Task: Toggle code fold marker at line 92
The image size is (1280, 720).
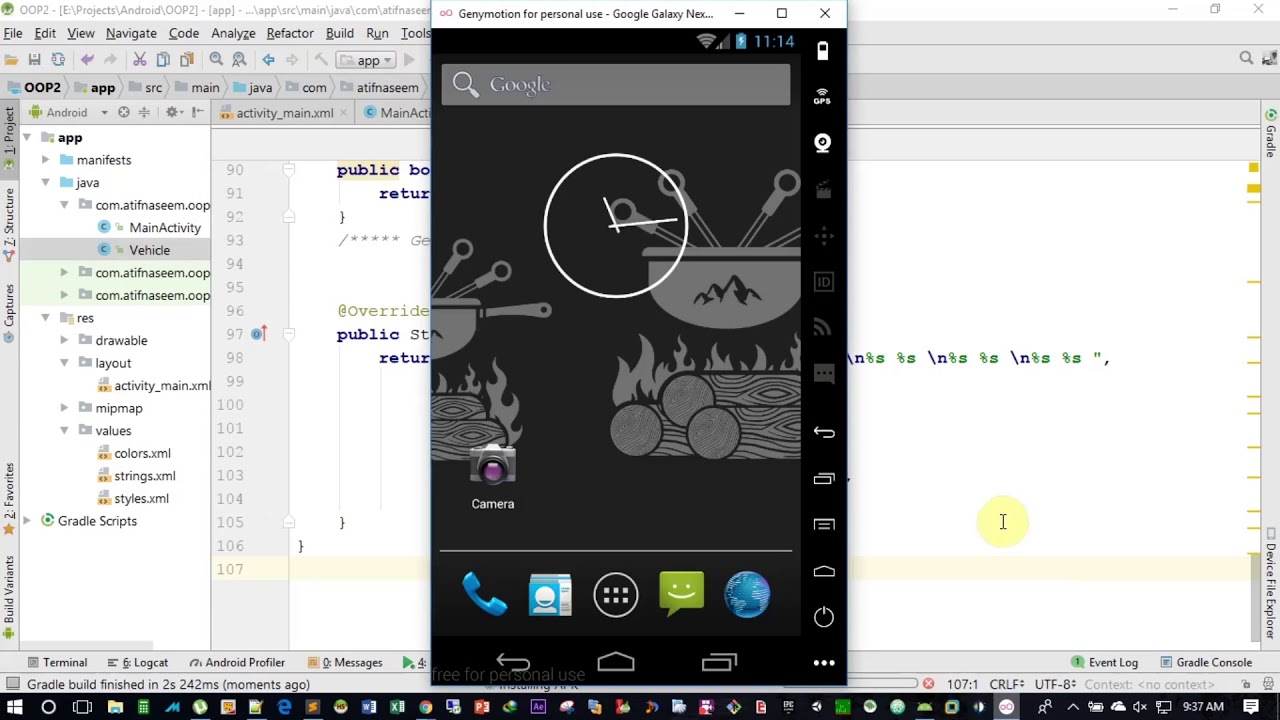Action: point(289,216)
